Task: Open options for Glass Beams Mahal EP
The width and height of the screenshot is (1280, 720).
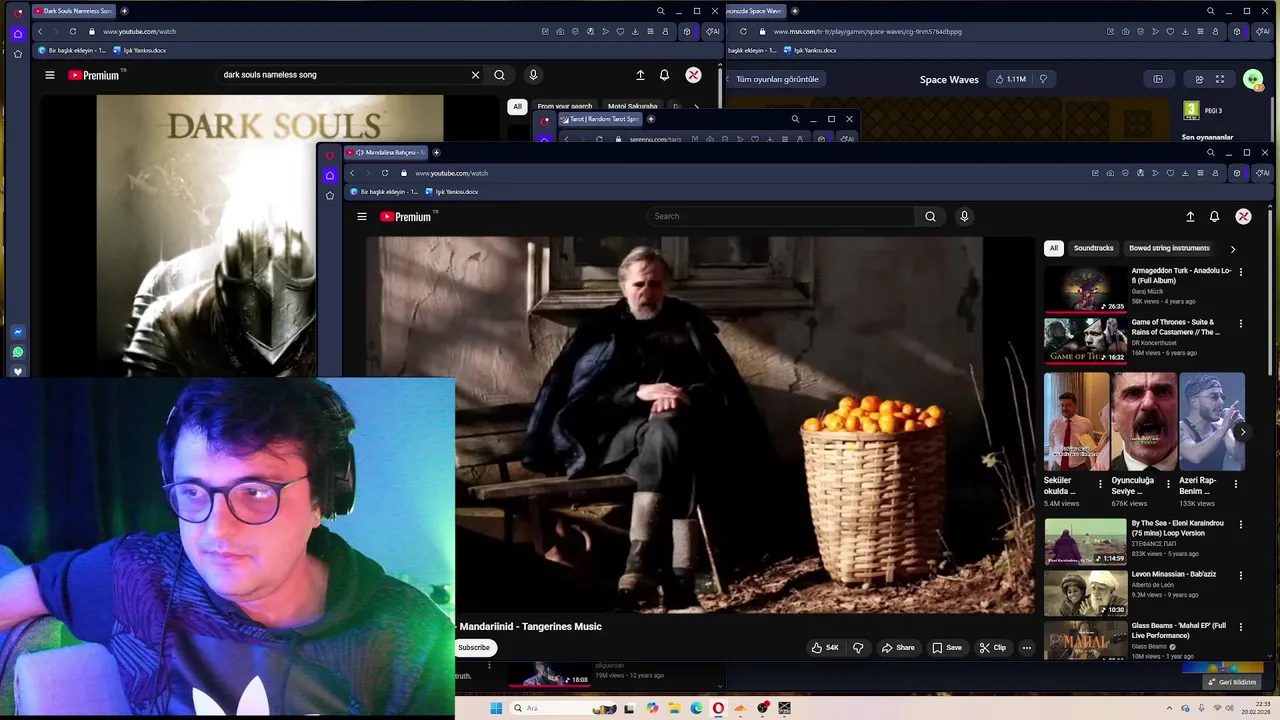Action: 1241,627
